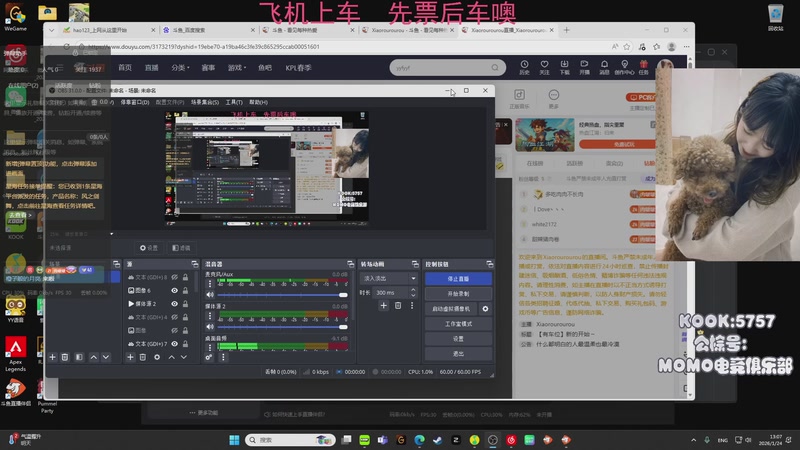Enable 工作室模式 studio mode
The height and width of the screenshot is (450, 800).
[x=458, y=324]
